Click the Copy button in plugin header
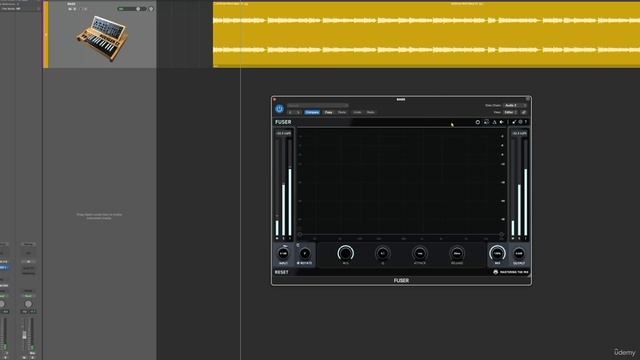Screen dimensions: 640x360 tap(329, 112)
